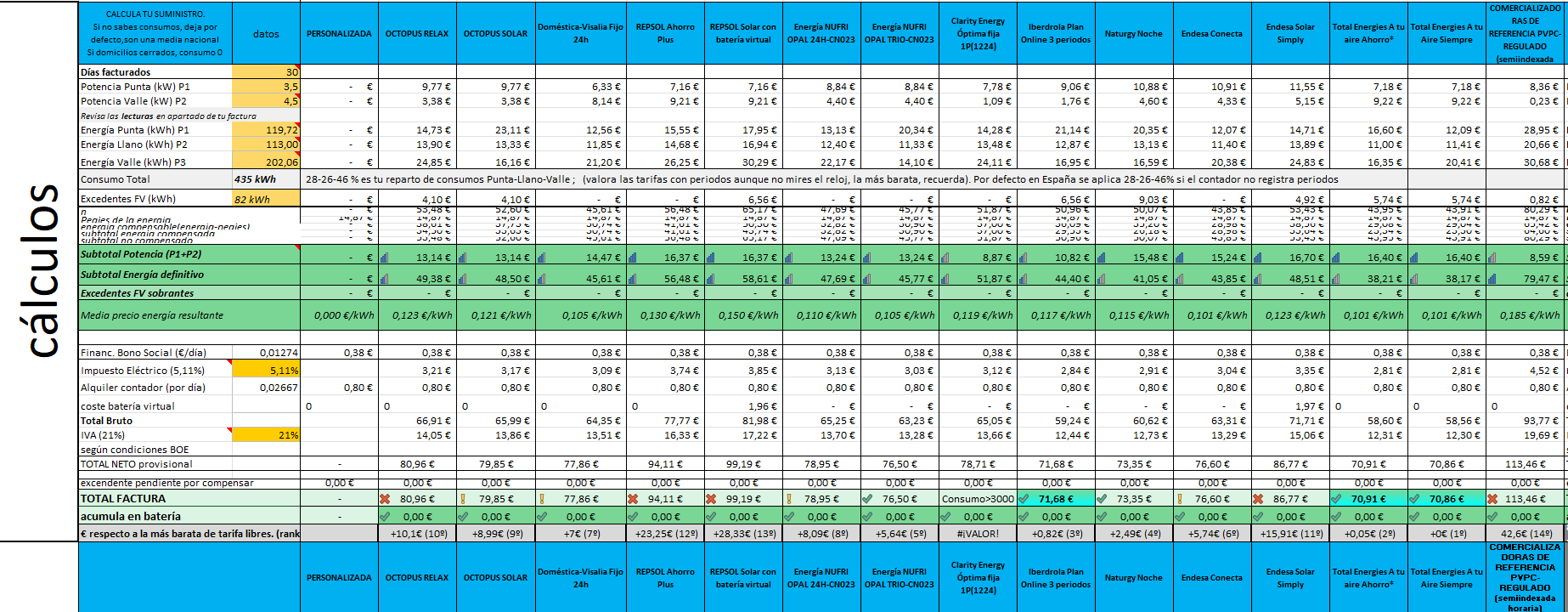Click the CALCULA TU SUMINISTRO instruction cell
Image resolution: width=1568 pixels, height=612 pixels.
pos(155,34)
